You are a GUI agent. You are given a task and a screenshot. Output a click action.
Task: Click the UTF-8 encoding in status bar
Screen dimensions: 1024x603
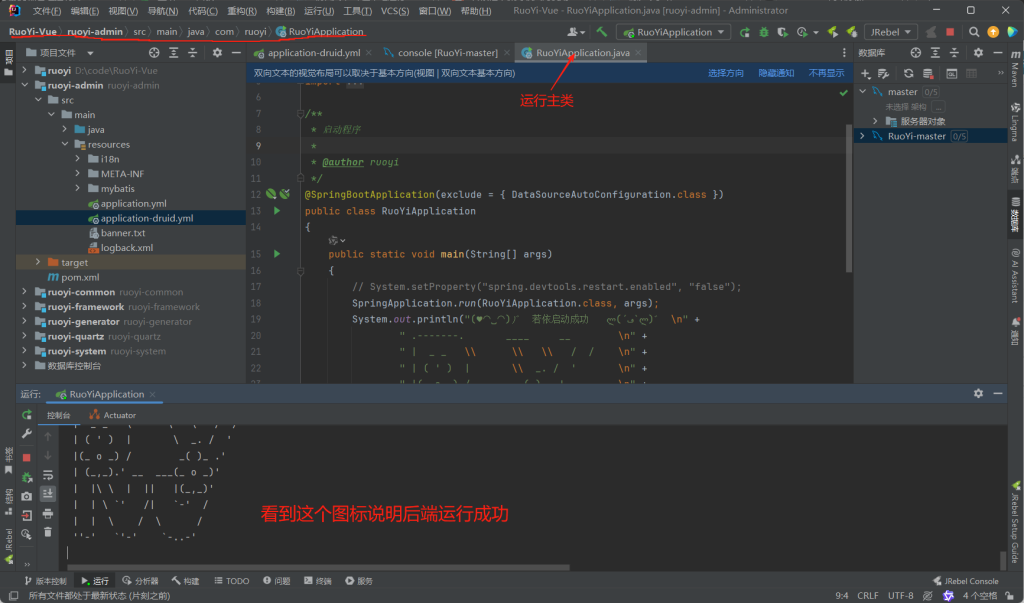point(900,596)
